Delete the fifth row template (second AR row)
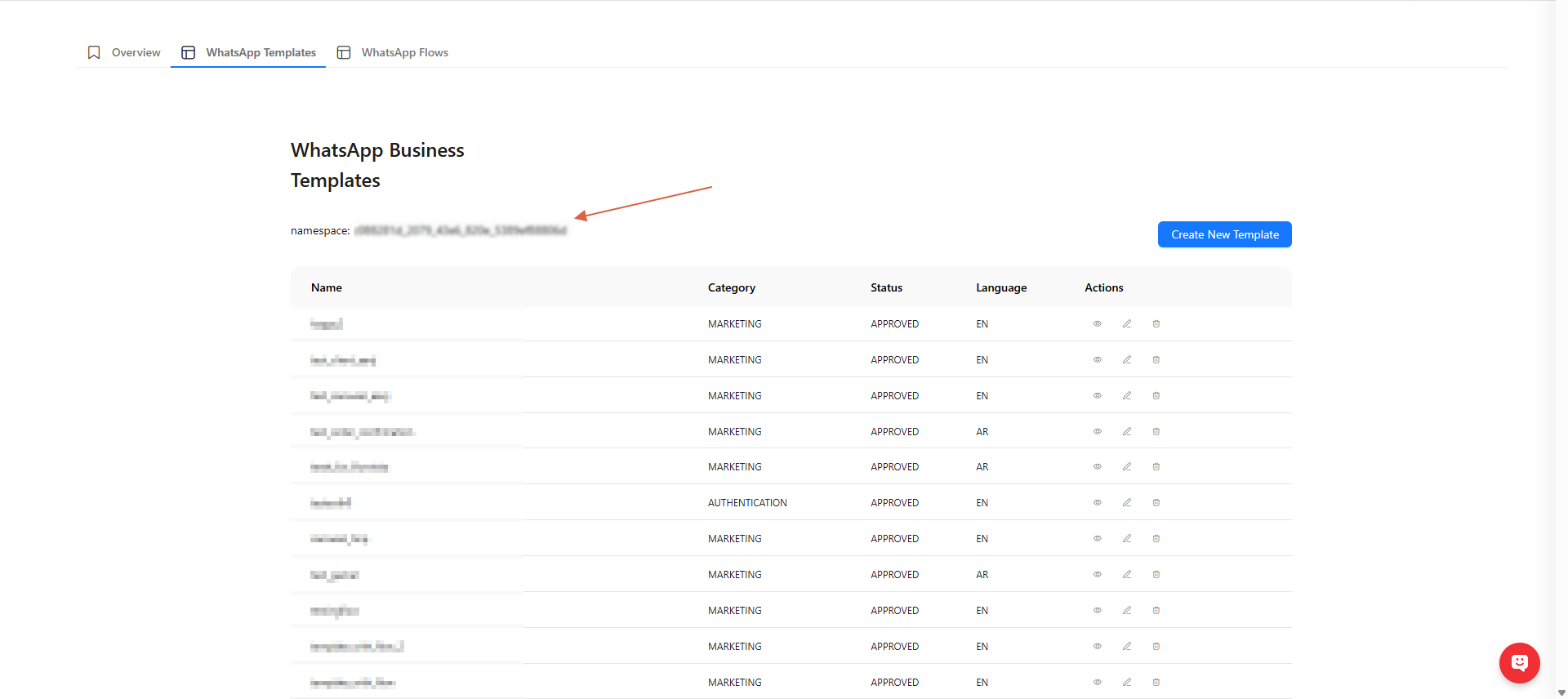Viewport: 1568px width, 699px height. point(1156,467)
